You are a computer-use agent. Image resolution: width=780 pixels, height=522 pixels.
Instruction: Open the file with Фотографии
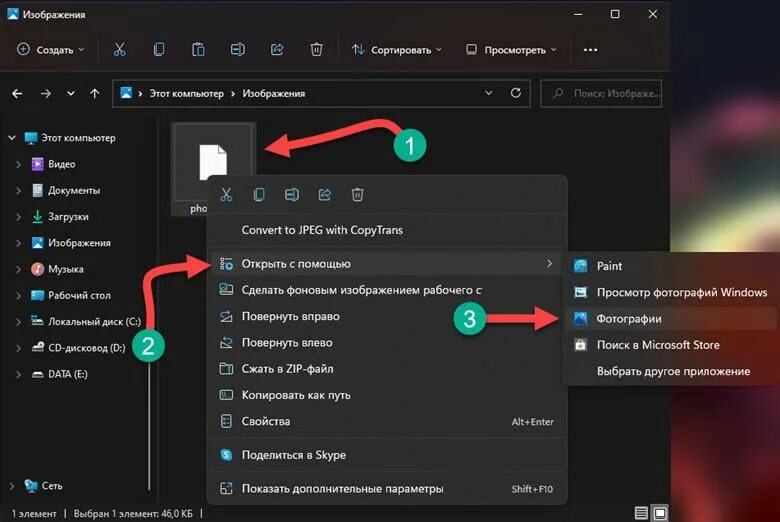pyautogui.click(x=673, y=318)
